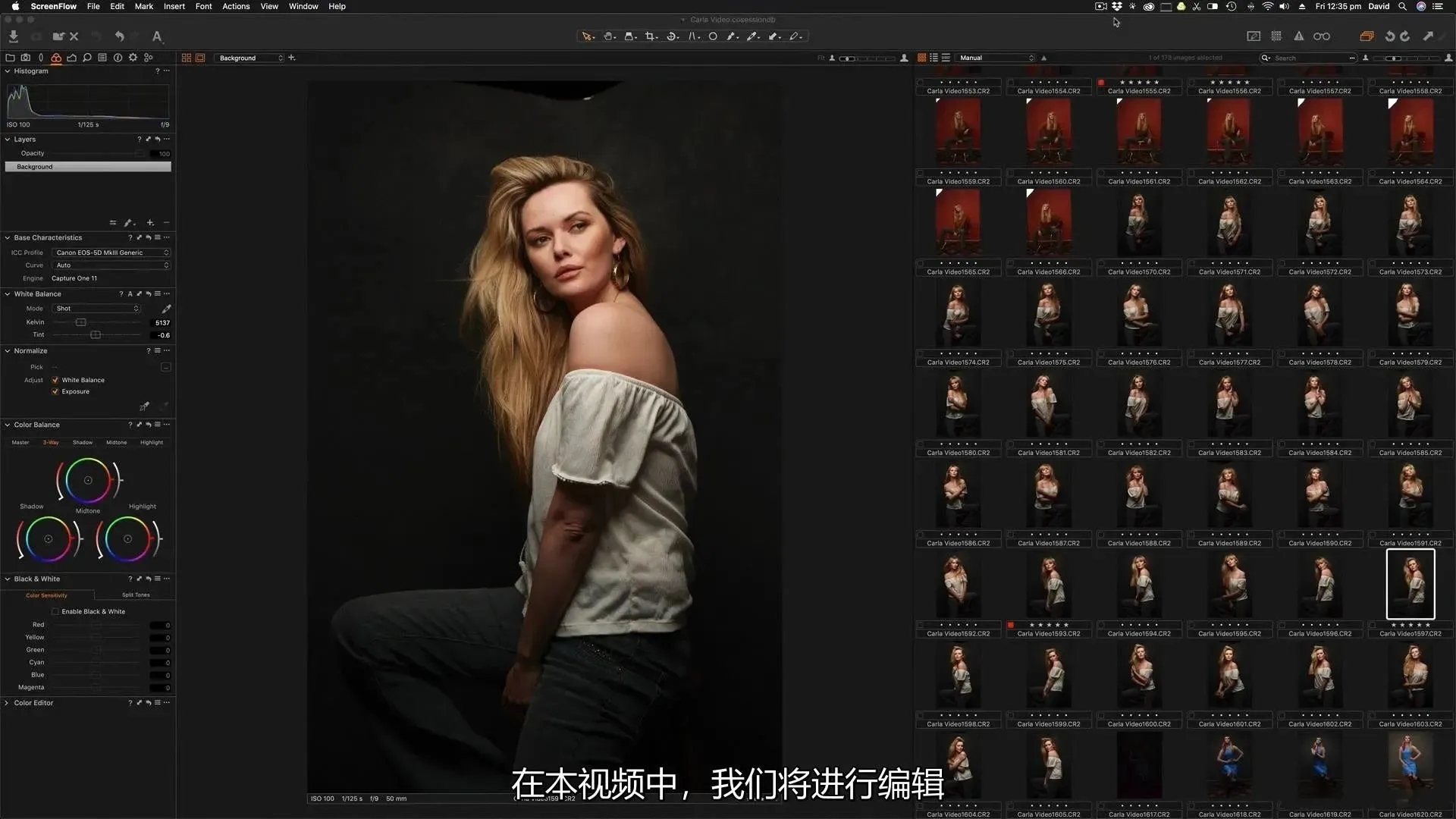Rotate image right with clockwise arrow
The image size is (1456, 819).
click(x=1405, y=36)
